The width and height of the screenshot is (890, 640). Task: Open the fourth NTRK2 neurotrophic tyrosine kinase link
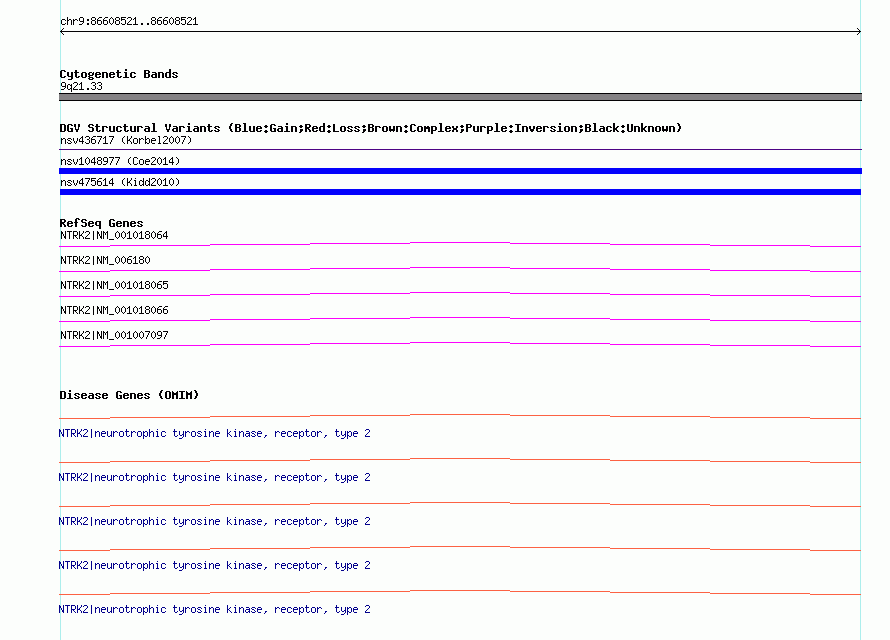[x=215, y=566]
